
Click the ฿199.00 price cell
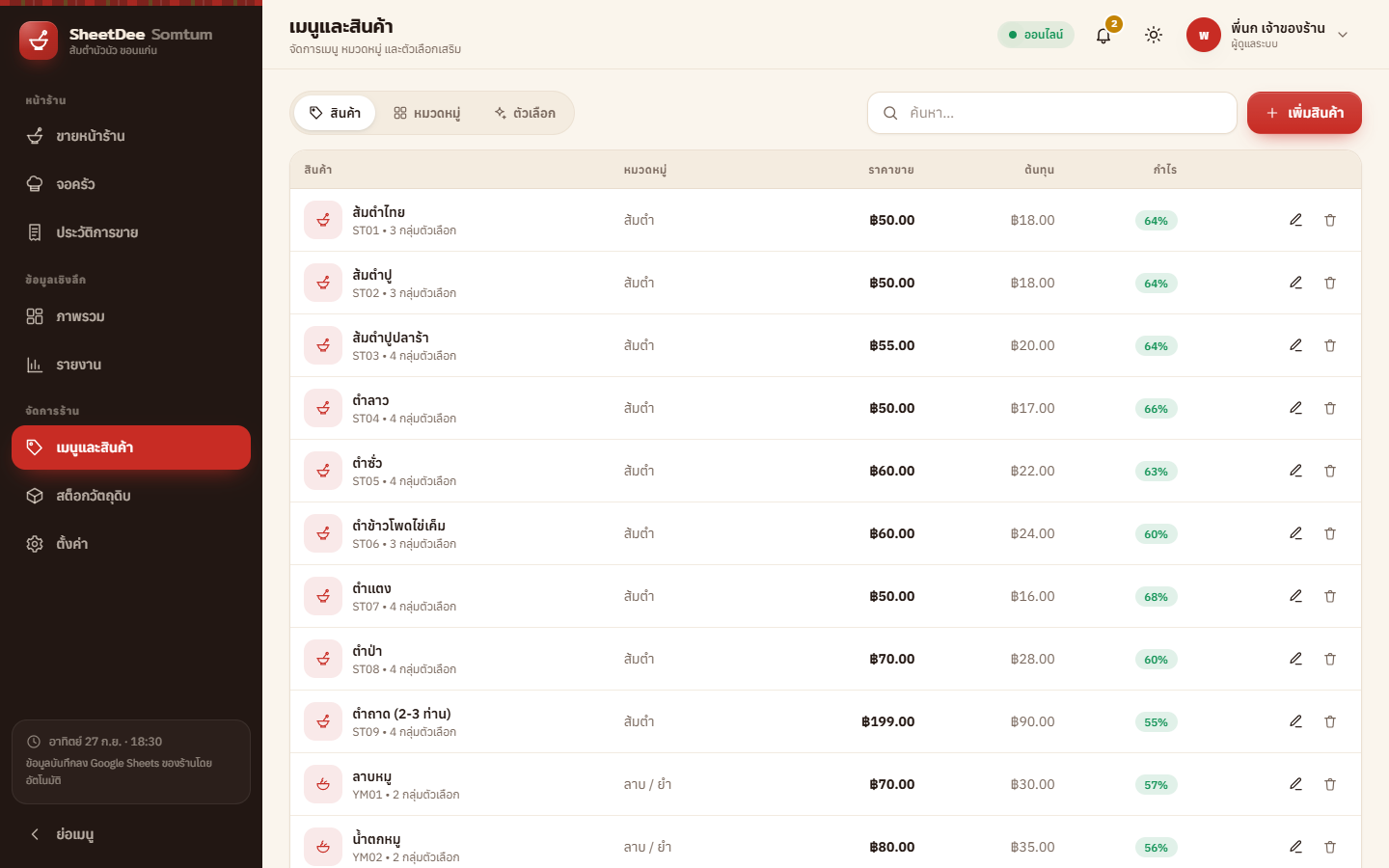pyautogui.click(x=888, y=721)
